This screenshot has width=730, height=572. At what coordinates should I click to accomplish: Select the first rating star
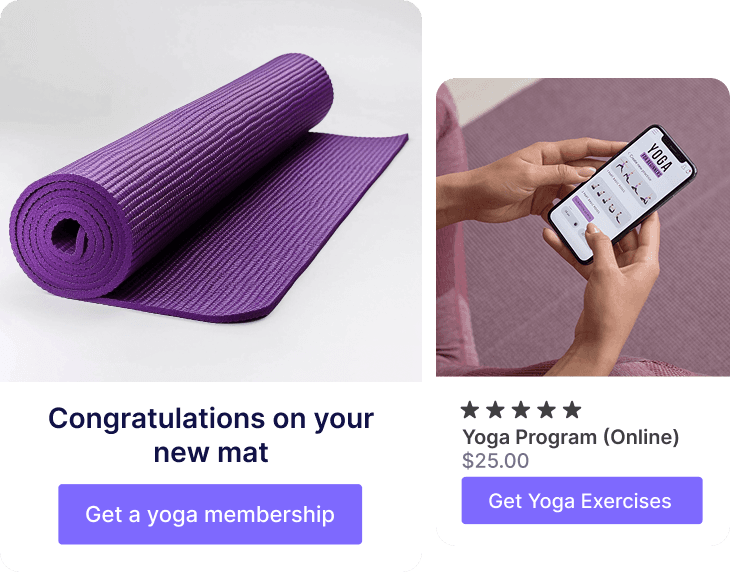coord(470,410)
